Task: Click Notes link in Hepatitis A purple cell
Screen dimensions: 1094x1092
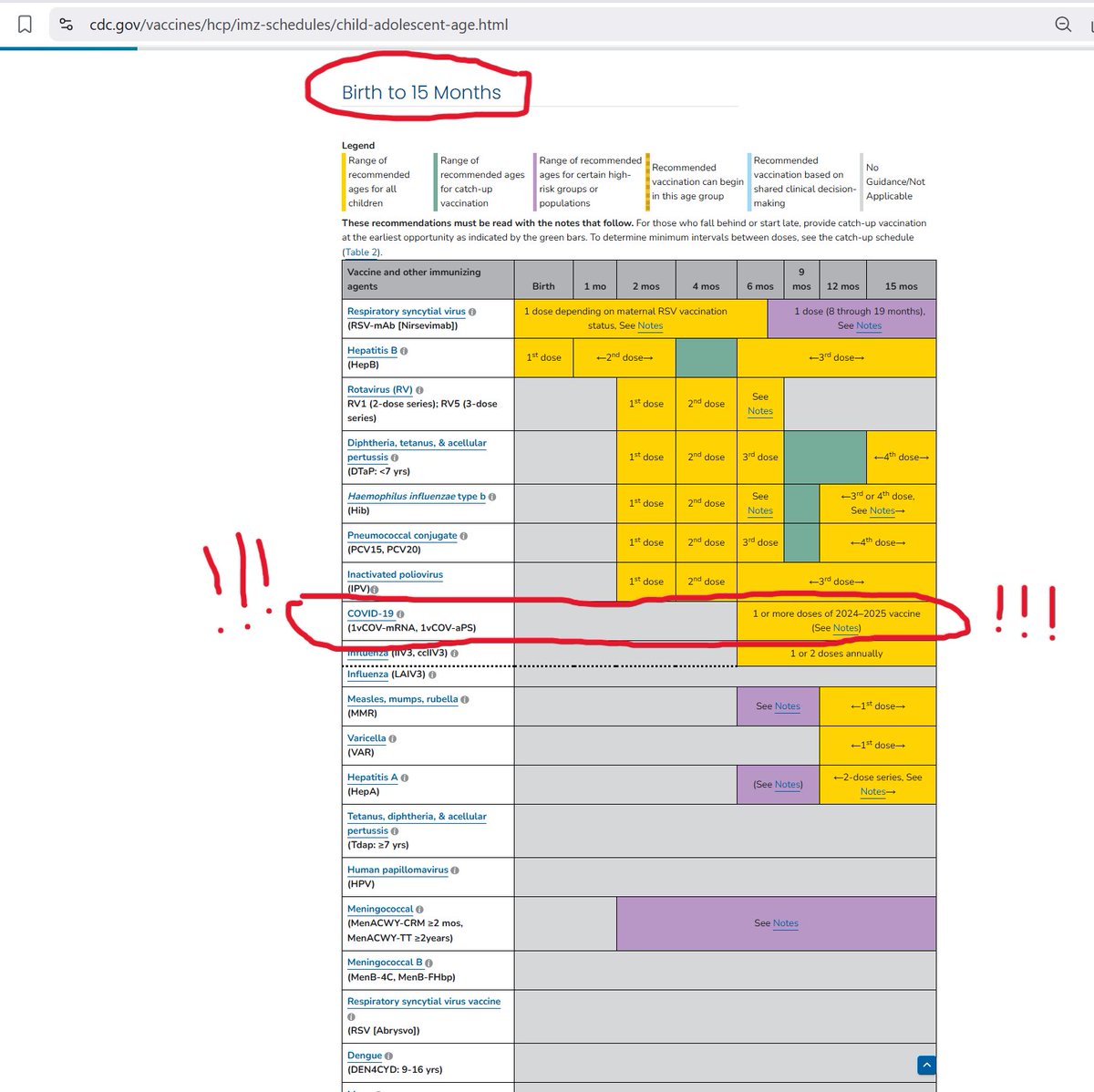Action: [788, 786]
